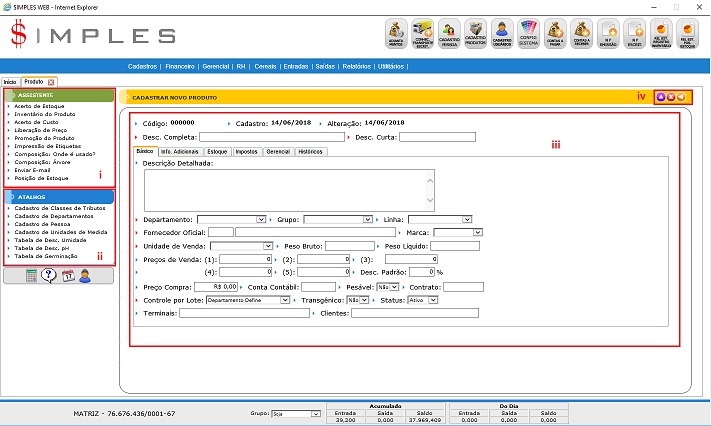Open the Unidade de Venda dropdown
711x426 pixels.
click(268, 245)
